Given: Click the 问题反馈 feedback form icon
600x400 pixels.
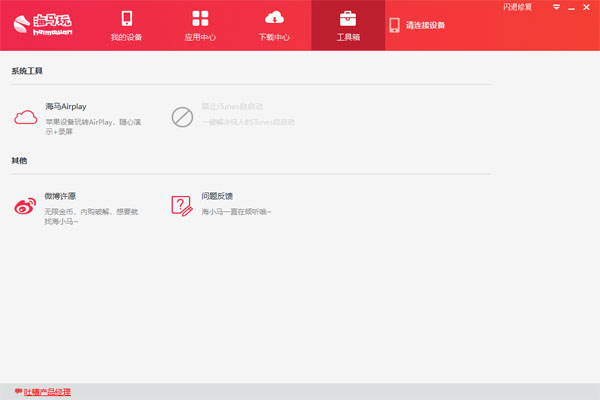Looking at the screenshot, I should click(x=181, y=206).
